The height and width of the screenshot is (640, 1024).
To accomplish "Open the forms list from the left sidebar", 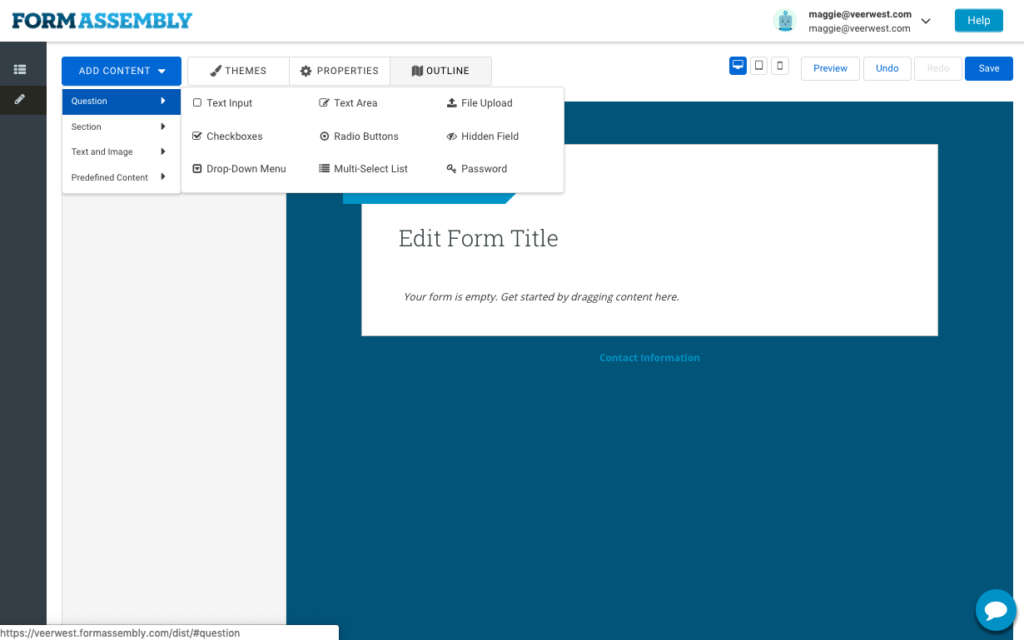I will 20,69.
